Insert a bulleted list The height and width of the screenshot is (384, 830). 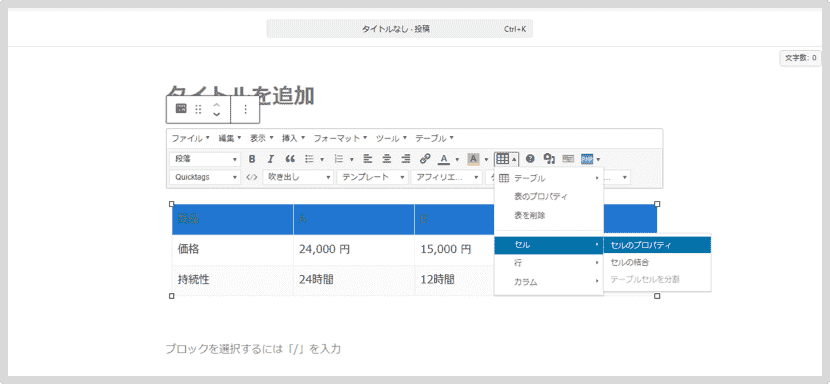tap(309, 159)
